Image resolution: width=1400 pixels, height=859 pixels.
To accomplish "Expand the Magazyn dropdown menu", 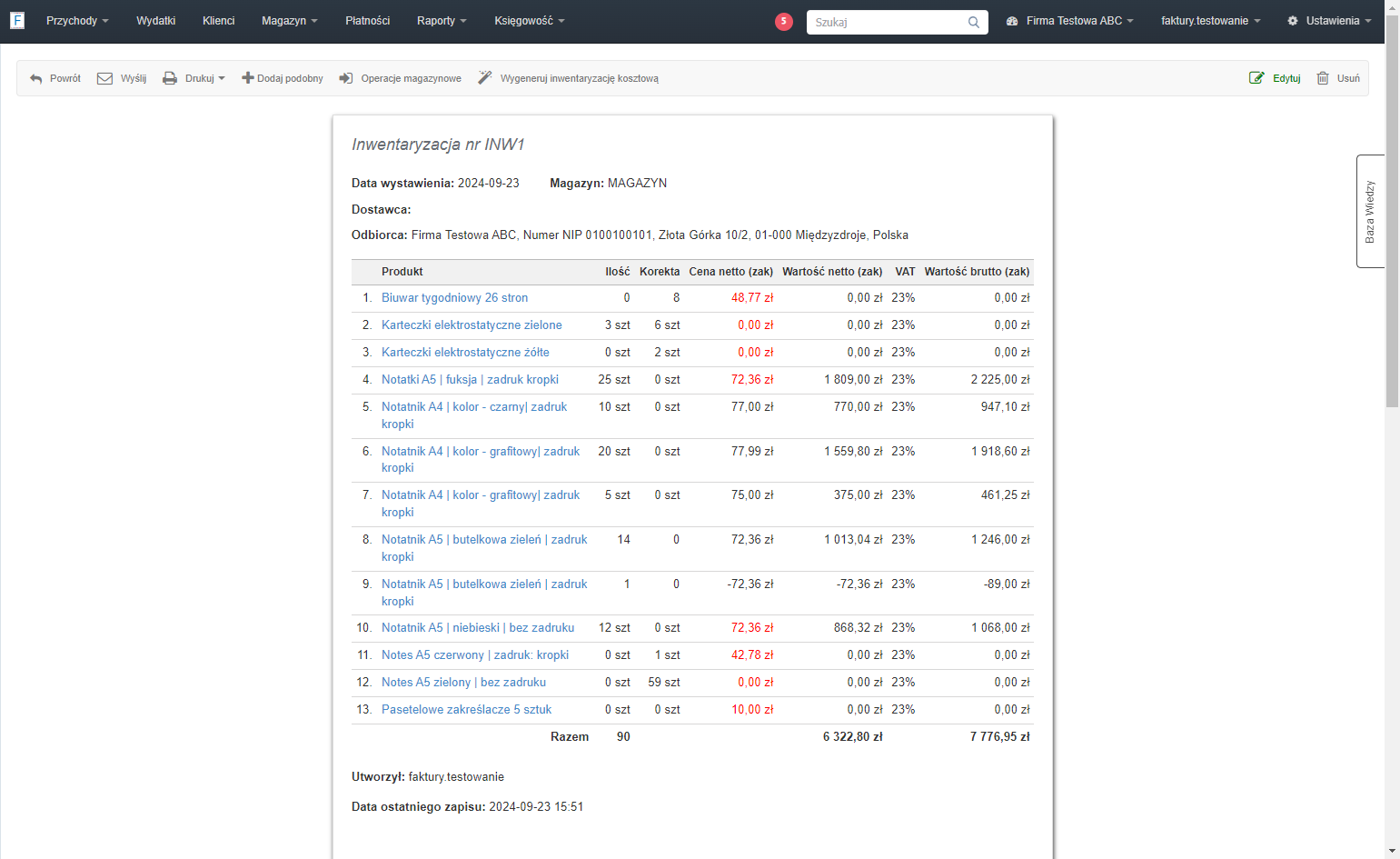I will pyautogui.click(x=290, y=20).
